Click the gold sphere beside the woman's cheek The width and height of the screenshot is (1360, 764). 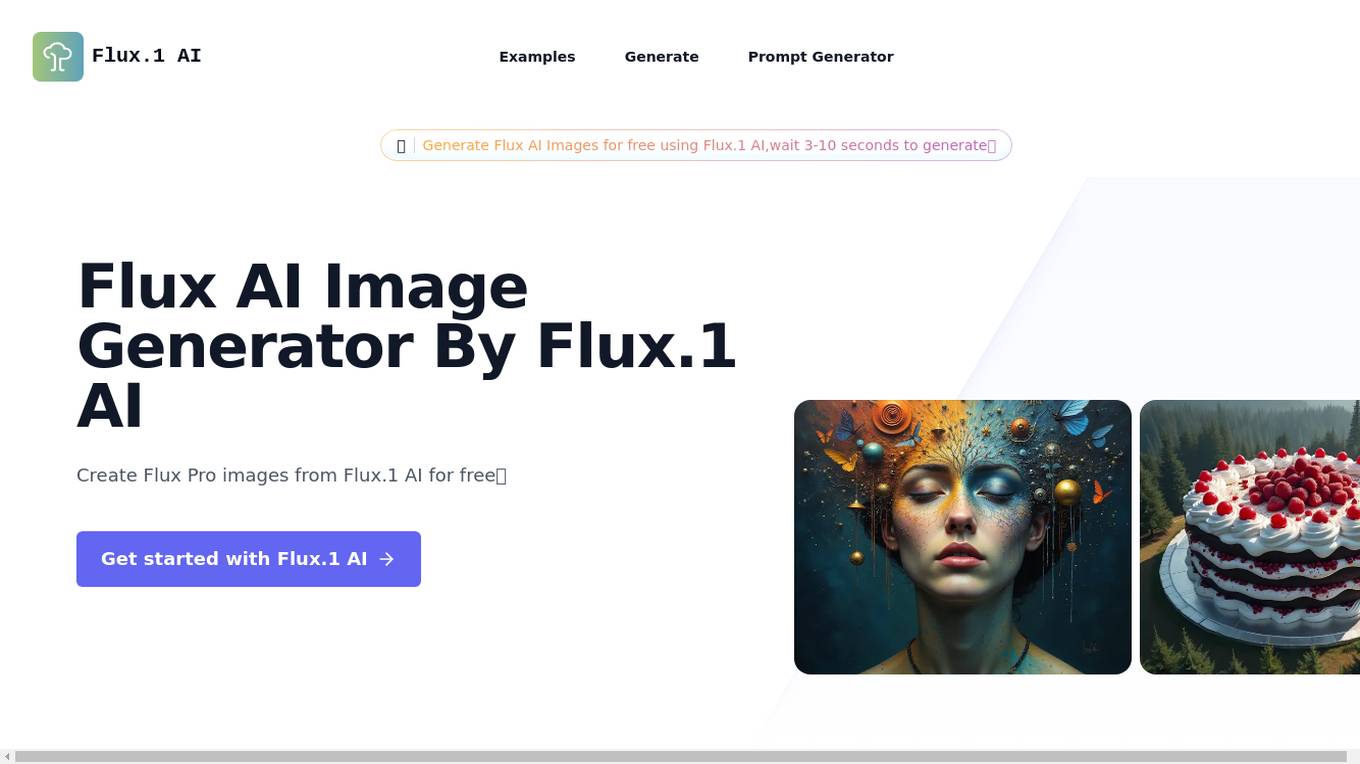click(1067, 492)
